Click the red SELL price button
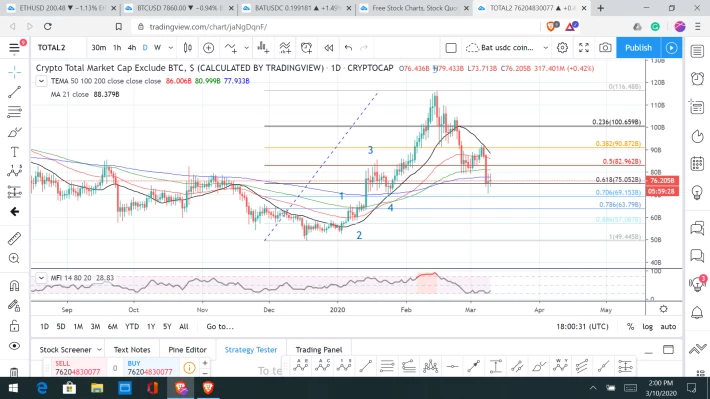710x399 pixels. click(77, 368)
